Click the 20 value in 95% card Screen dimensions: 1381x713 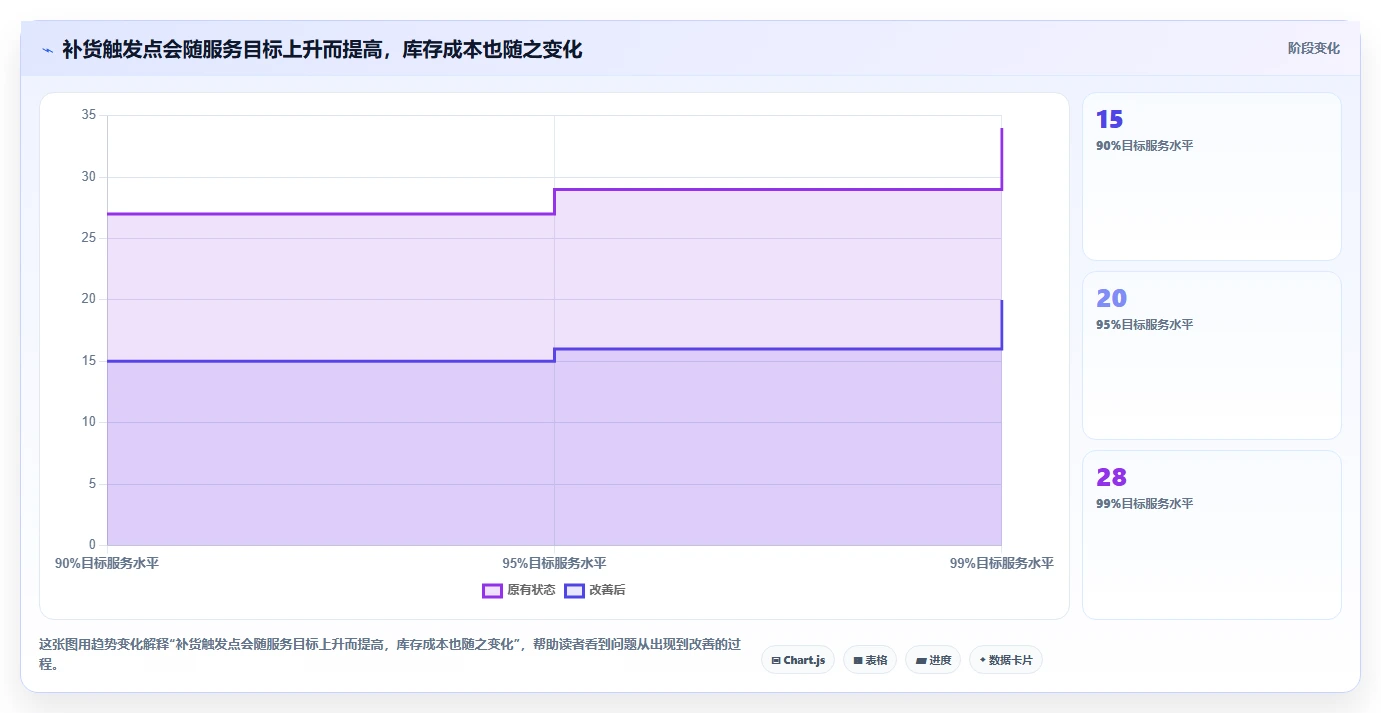click(1111, 298)
